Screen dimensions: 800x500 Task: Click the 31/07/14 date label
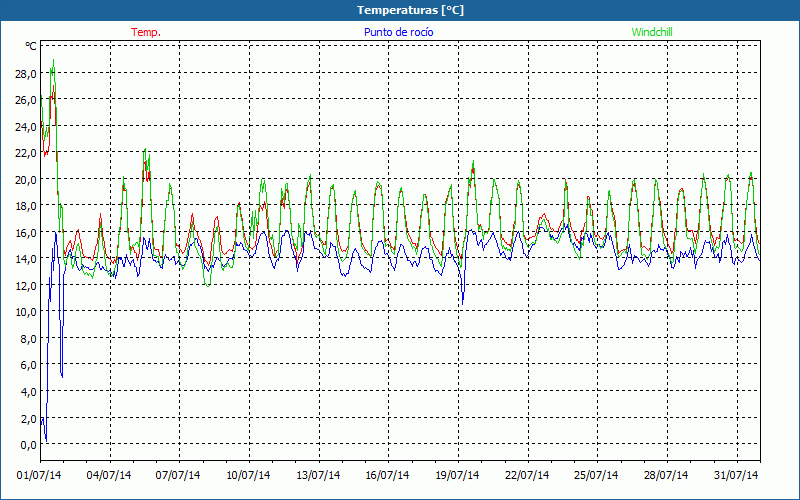point(736,476)
